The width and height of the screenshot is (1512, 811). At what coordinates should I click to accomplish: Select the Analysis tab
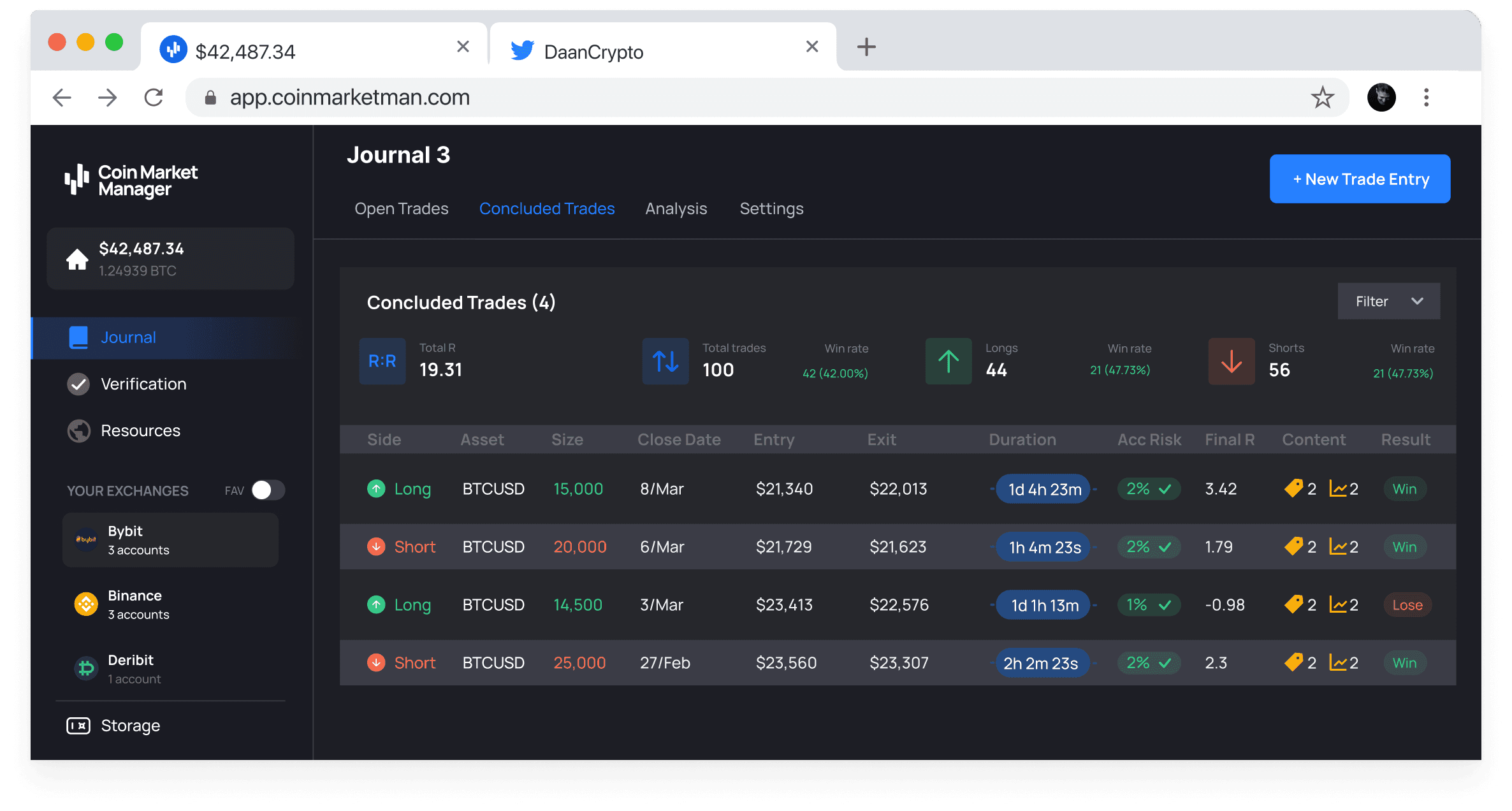click(x=675, y=208)
